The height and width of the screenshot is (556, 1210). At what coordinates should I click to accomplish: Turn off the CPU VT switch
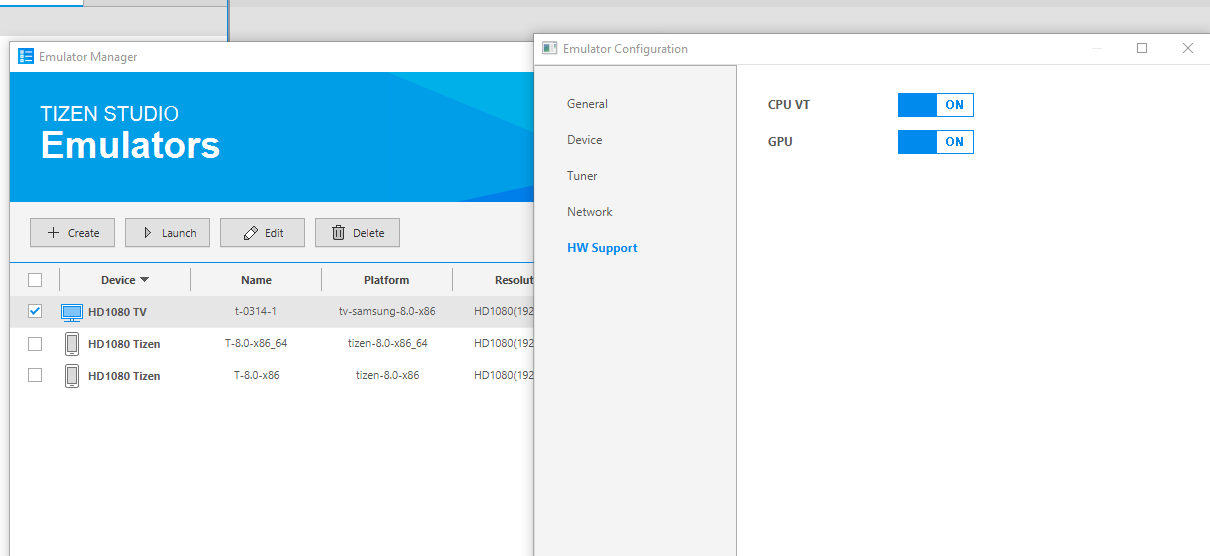pos(936,105)
